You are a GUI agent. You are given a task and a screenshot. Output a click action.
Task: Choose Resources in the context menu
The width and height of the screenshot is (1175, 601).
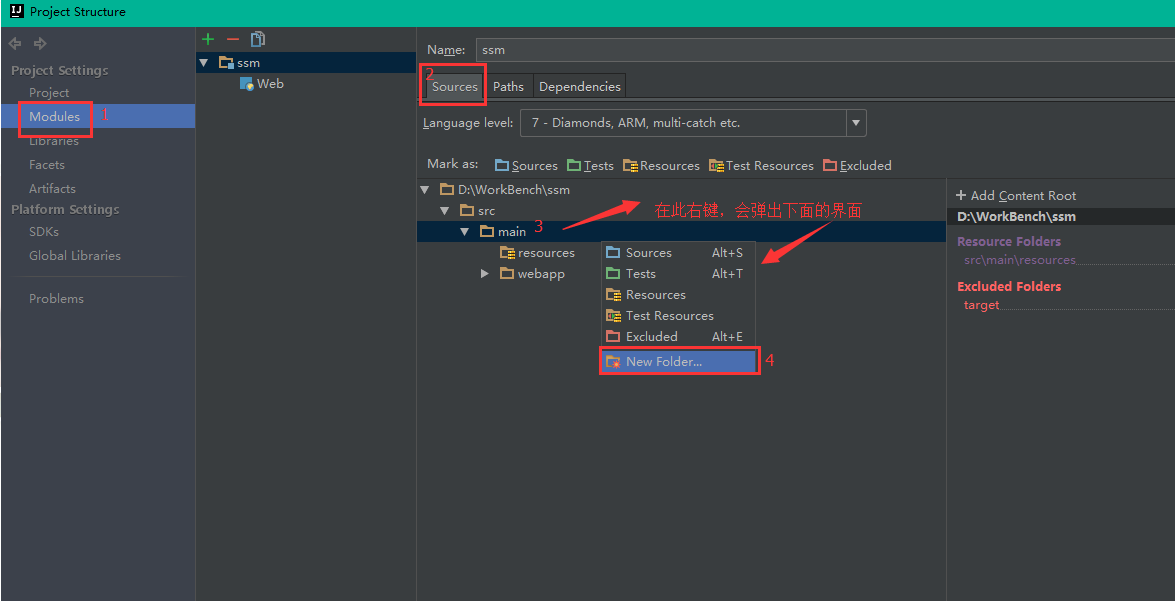[x=677, y=295]
